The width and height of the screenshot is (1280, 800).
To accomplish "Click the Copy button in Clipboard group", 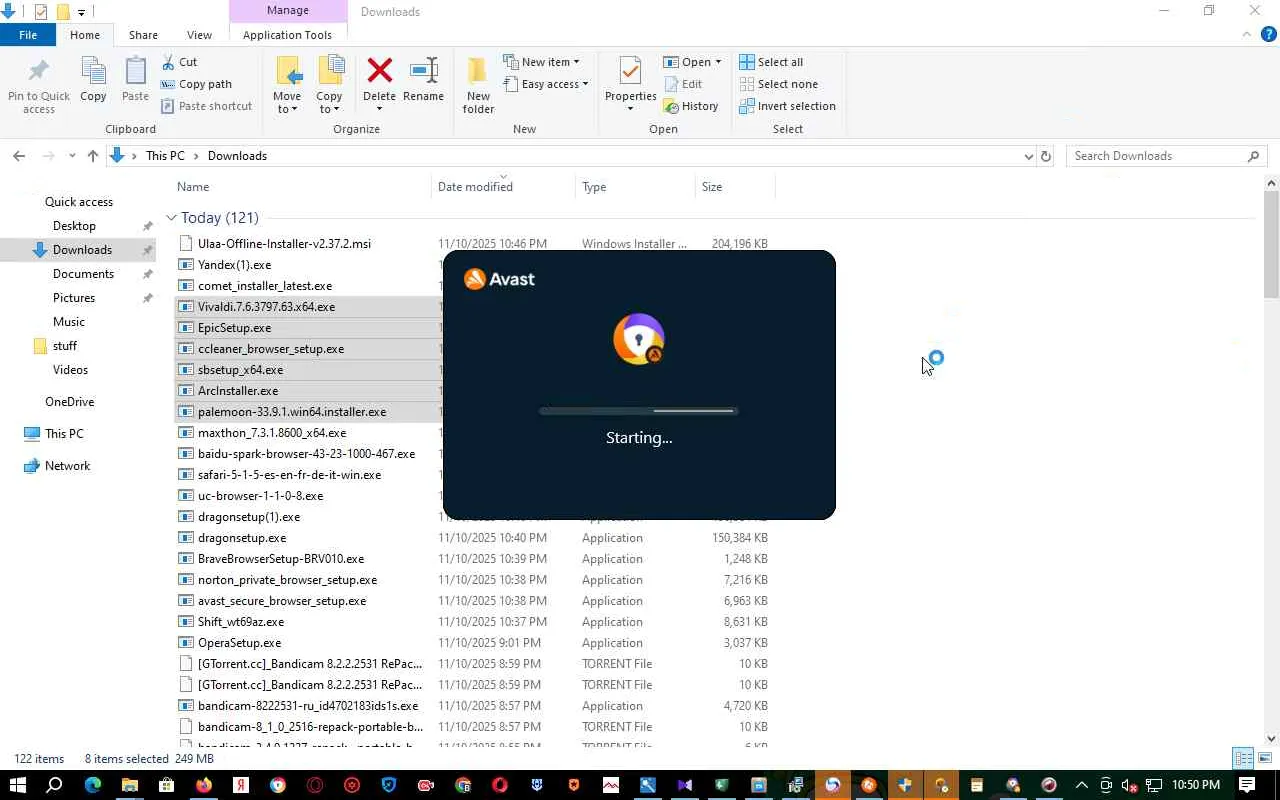I will pos(93,80).
